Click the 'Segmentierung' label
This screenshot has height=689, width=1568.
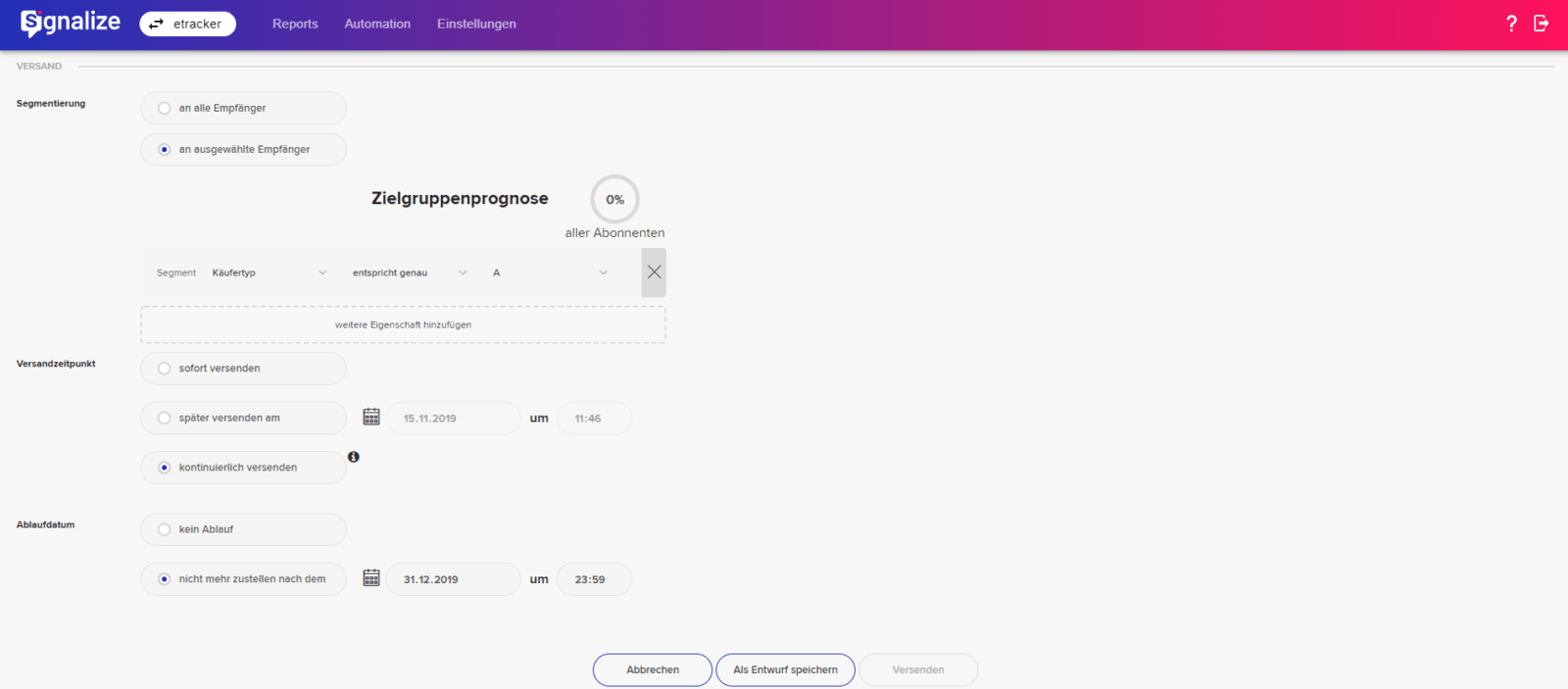51,103
